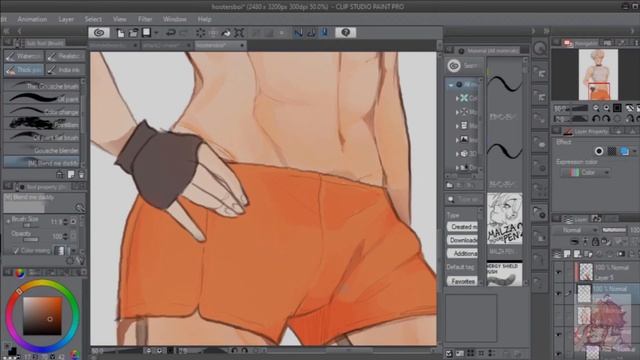Open the Help menu
The image size is (640, 360).
tap(204, 19)
